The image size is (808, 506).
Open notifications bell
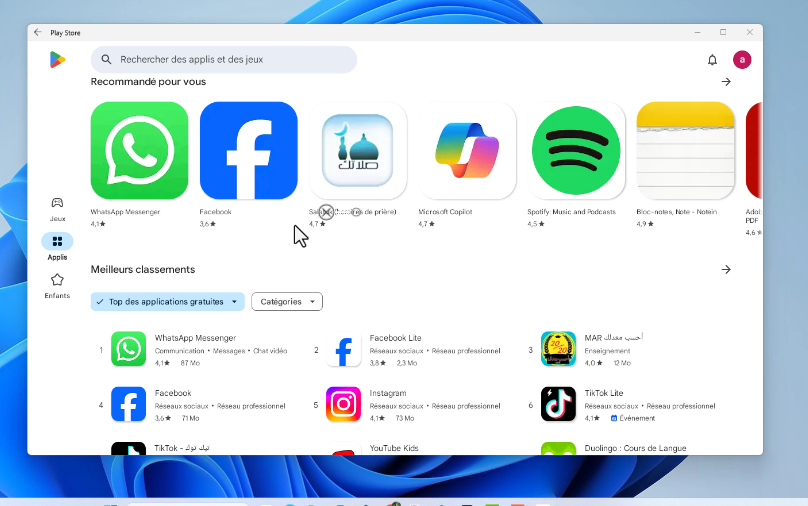(x=712, y=60)
